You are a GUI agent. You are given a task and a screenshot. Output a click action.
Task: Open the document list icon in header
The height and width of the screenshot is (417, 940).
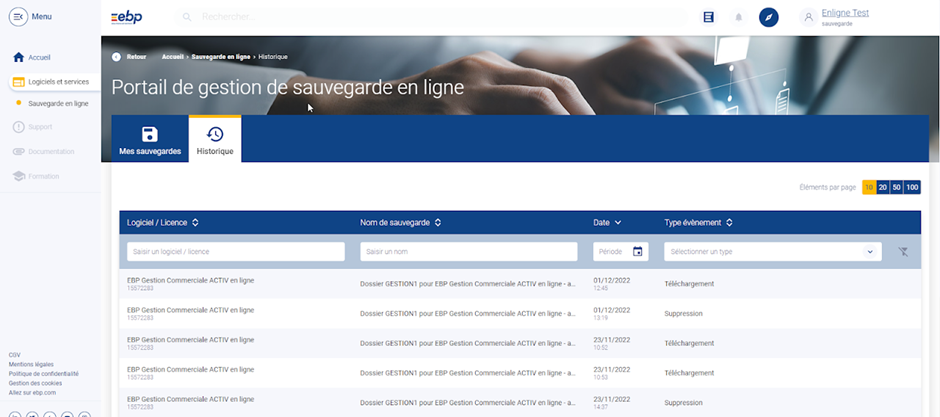(x=709, y=17)
